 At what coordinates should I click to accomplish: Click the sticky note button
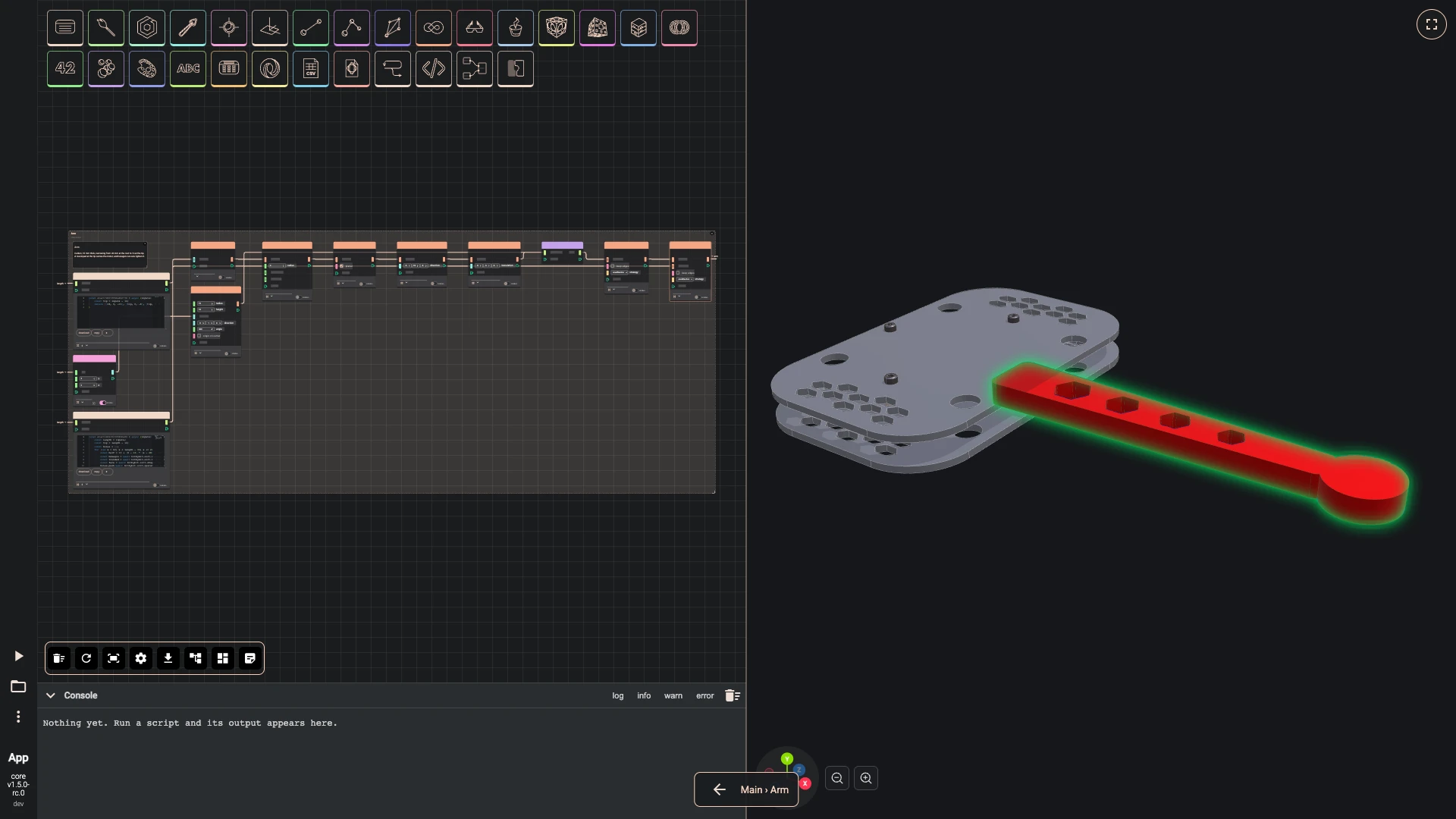pos(250,658)
